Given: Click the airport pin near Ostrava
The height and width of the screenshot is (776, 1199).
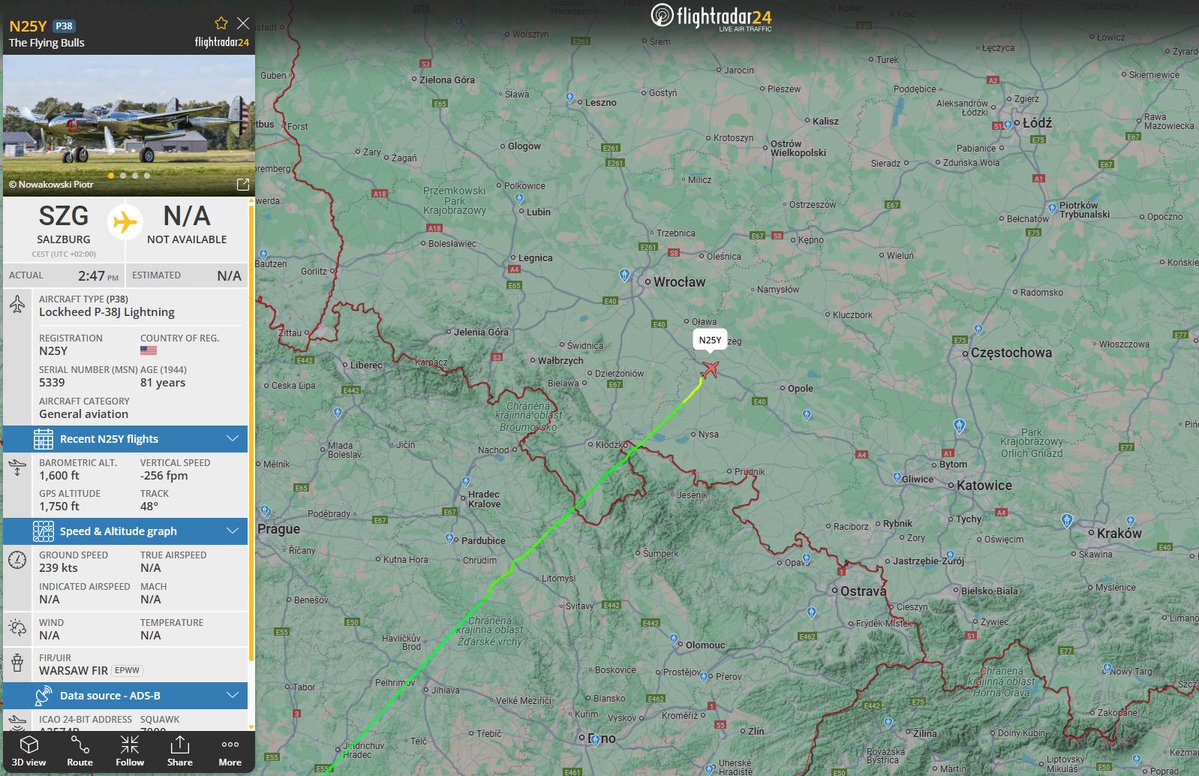Looking at the screenshot, I should point(812,612).
